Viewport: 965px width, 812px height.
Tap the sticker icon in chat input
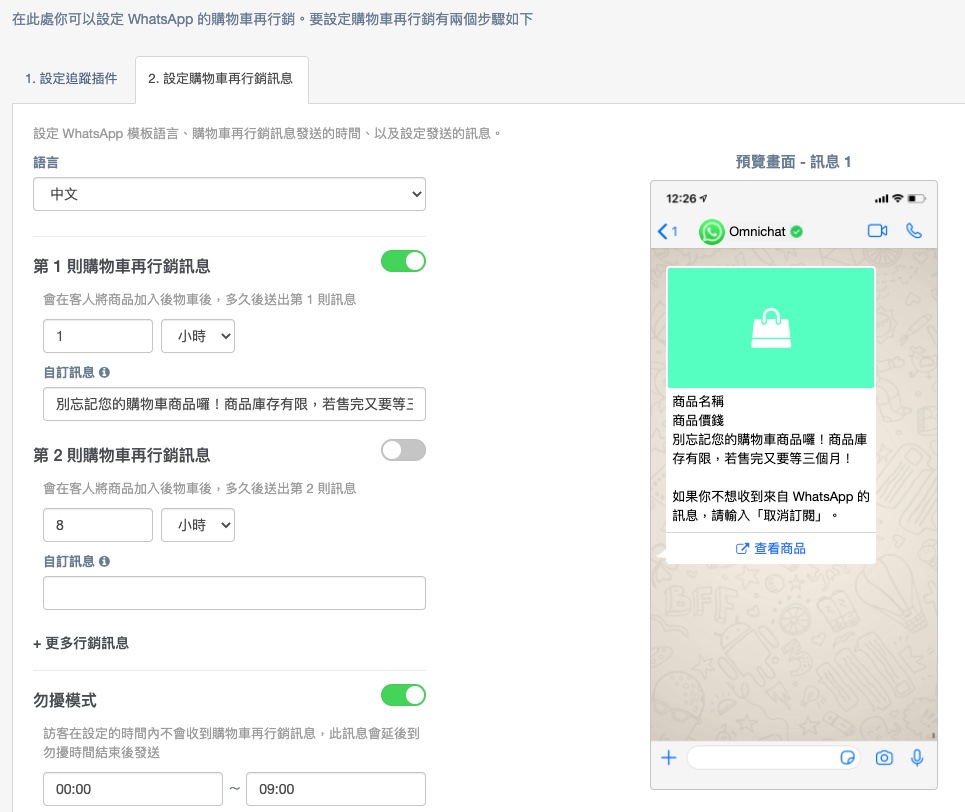tap(847, 758)
